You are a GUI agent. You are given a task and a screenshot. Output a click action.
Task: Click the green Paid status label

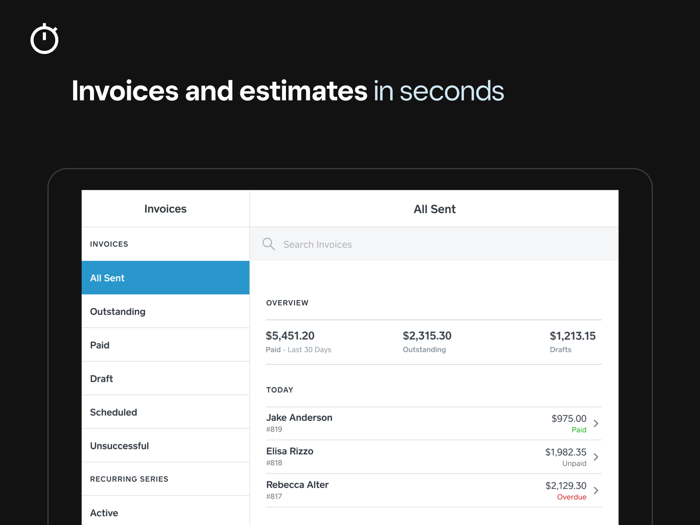point(579,430)
